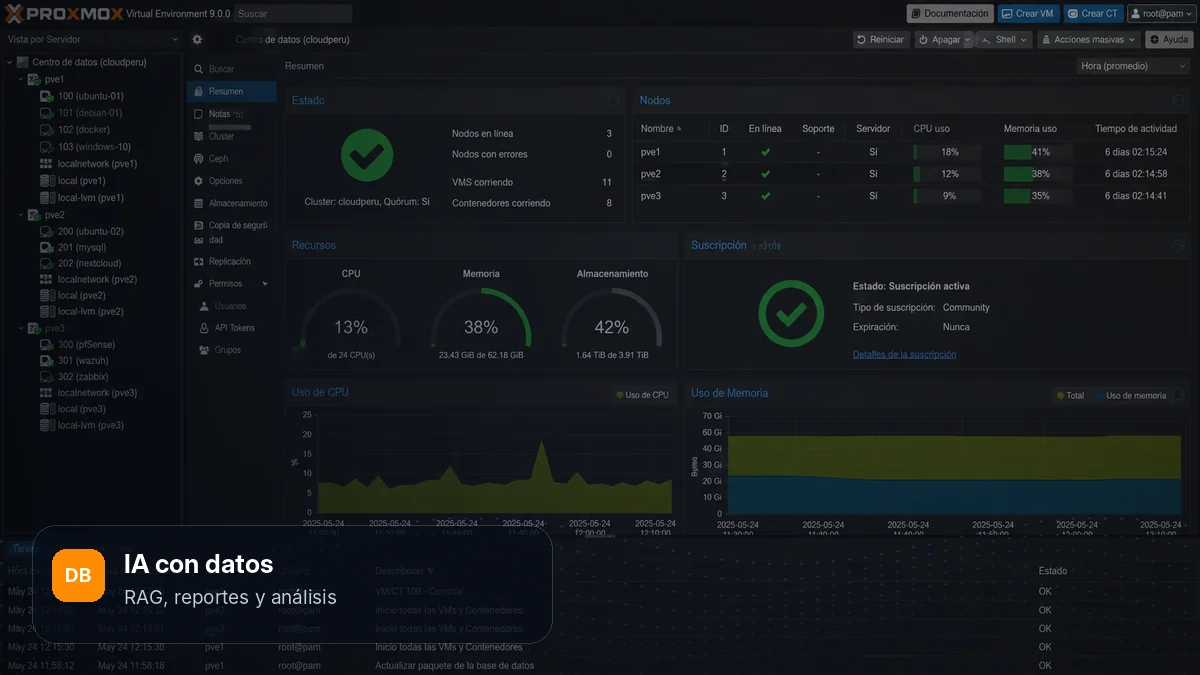Open the Shell dropdown
This screenshot has width=1200, height=675.
1004,39
